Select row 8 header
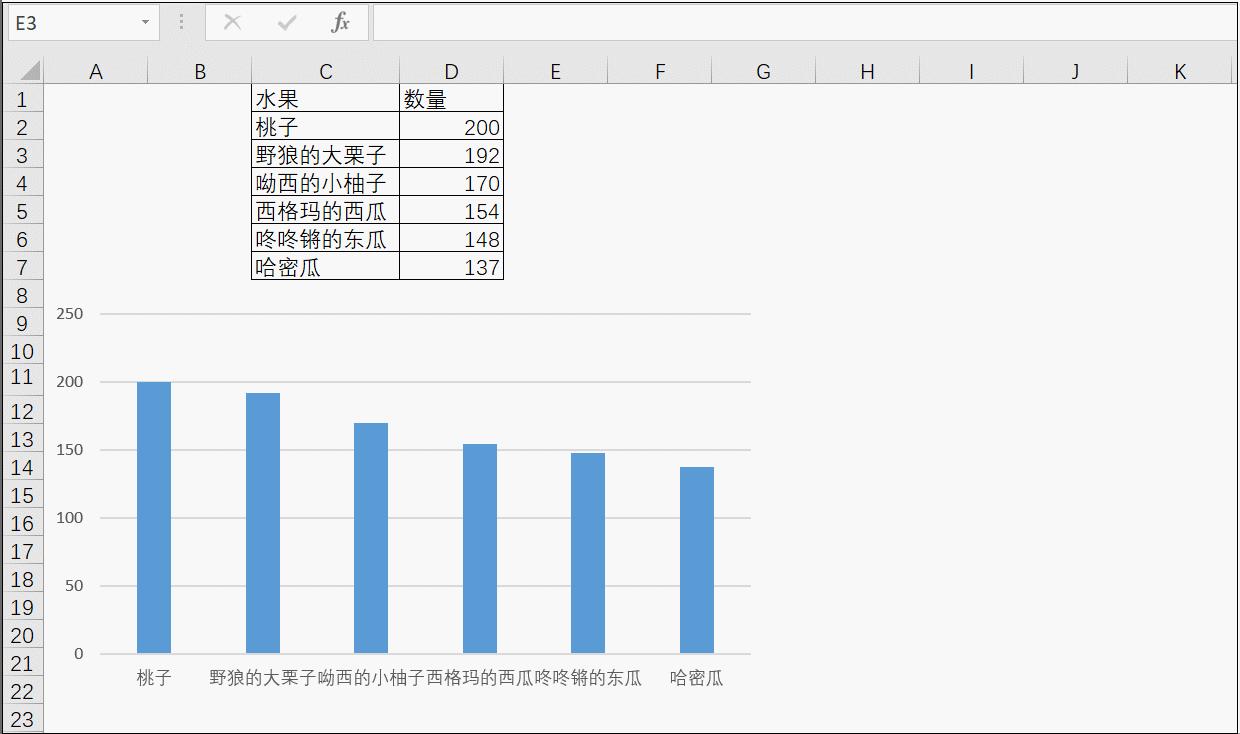The image size is (1240, 734). coord(23,294)
